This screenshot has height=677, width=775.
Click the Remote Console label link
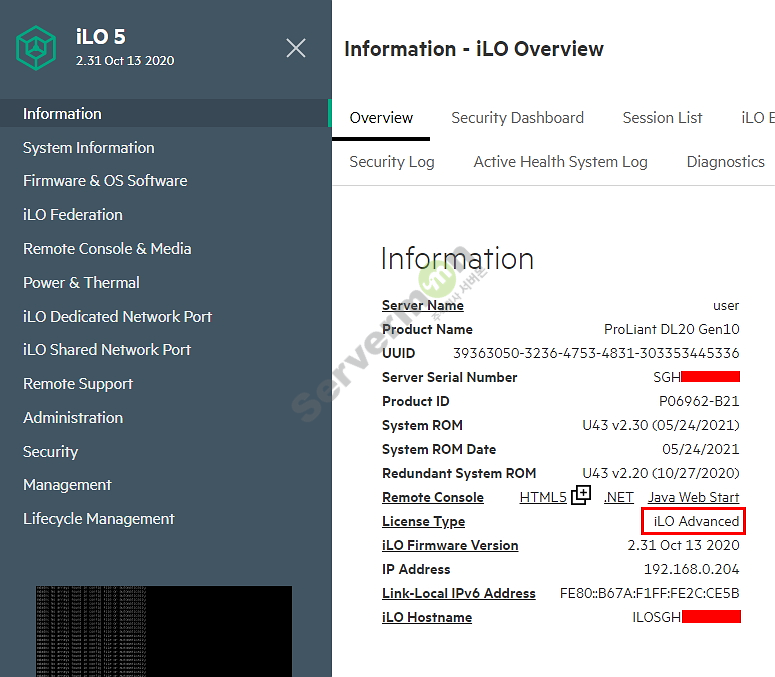(x=433, y=497)
